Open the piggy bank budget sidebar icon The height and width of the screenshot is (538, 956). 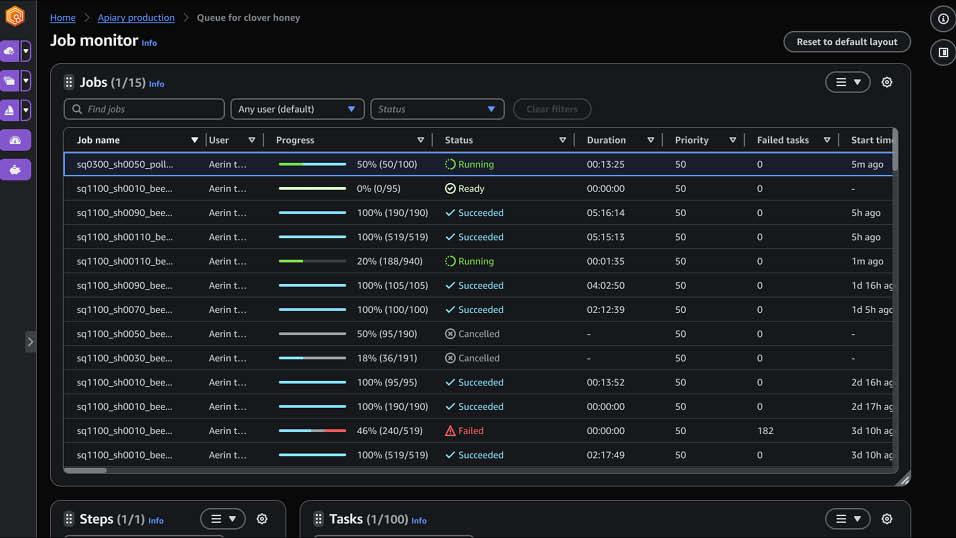(15, 170)
